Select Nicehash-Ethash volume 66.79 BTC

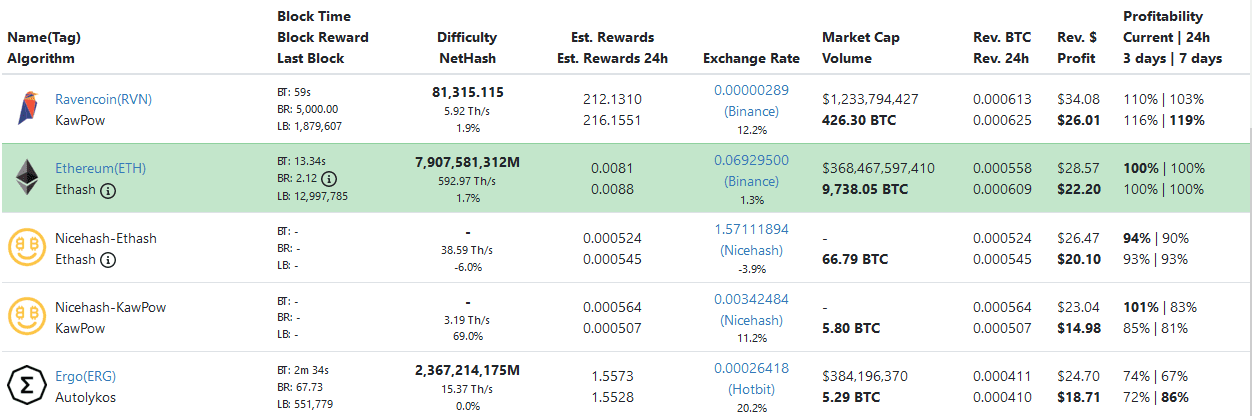855,260
